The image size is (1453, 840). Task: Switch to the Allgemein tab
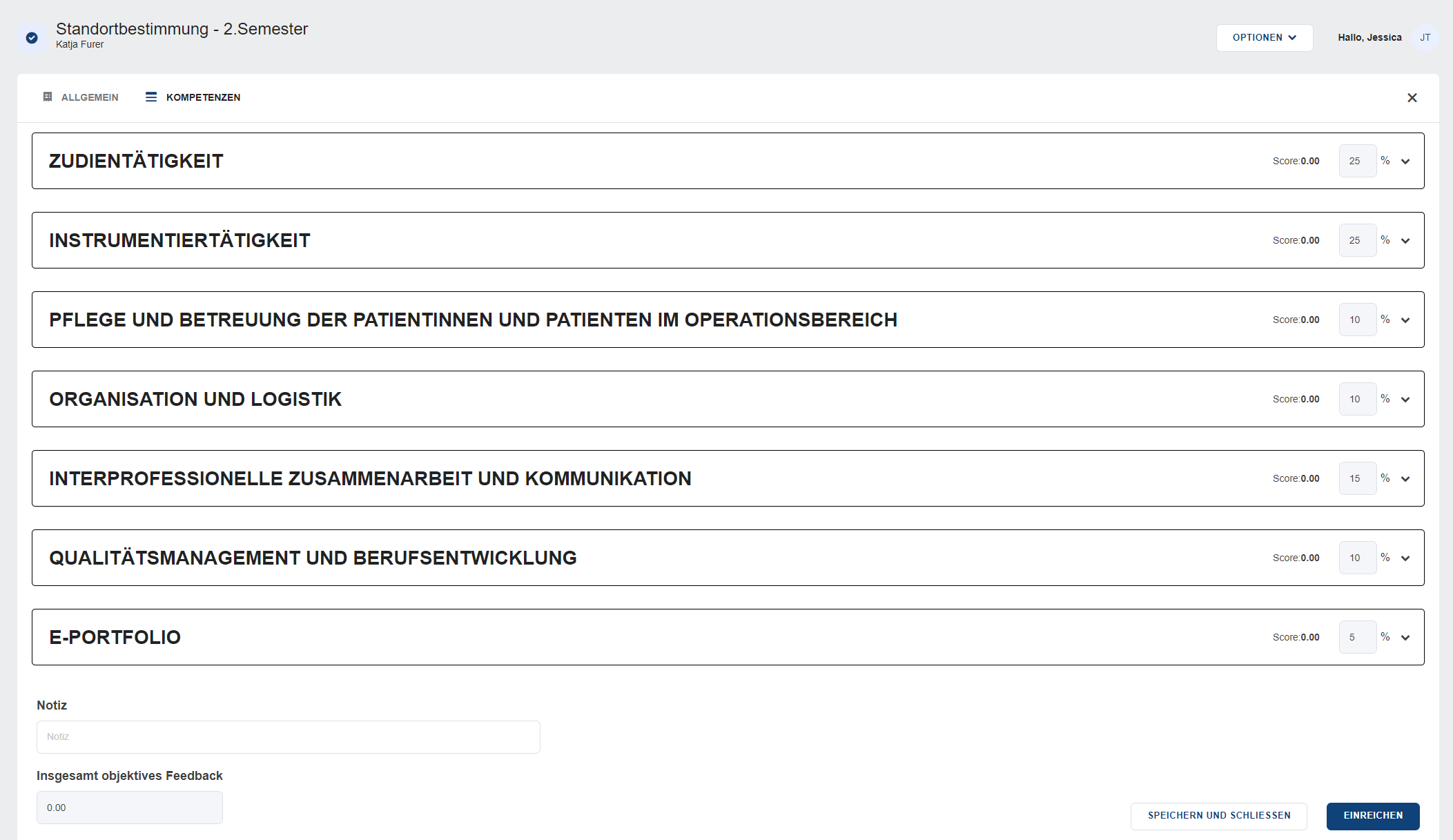pos(81,97)
